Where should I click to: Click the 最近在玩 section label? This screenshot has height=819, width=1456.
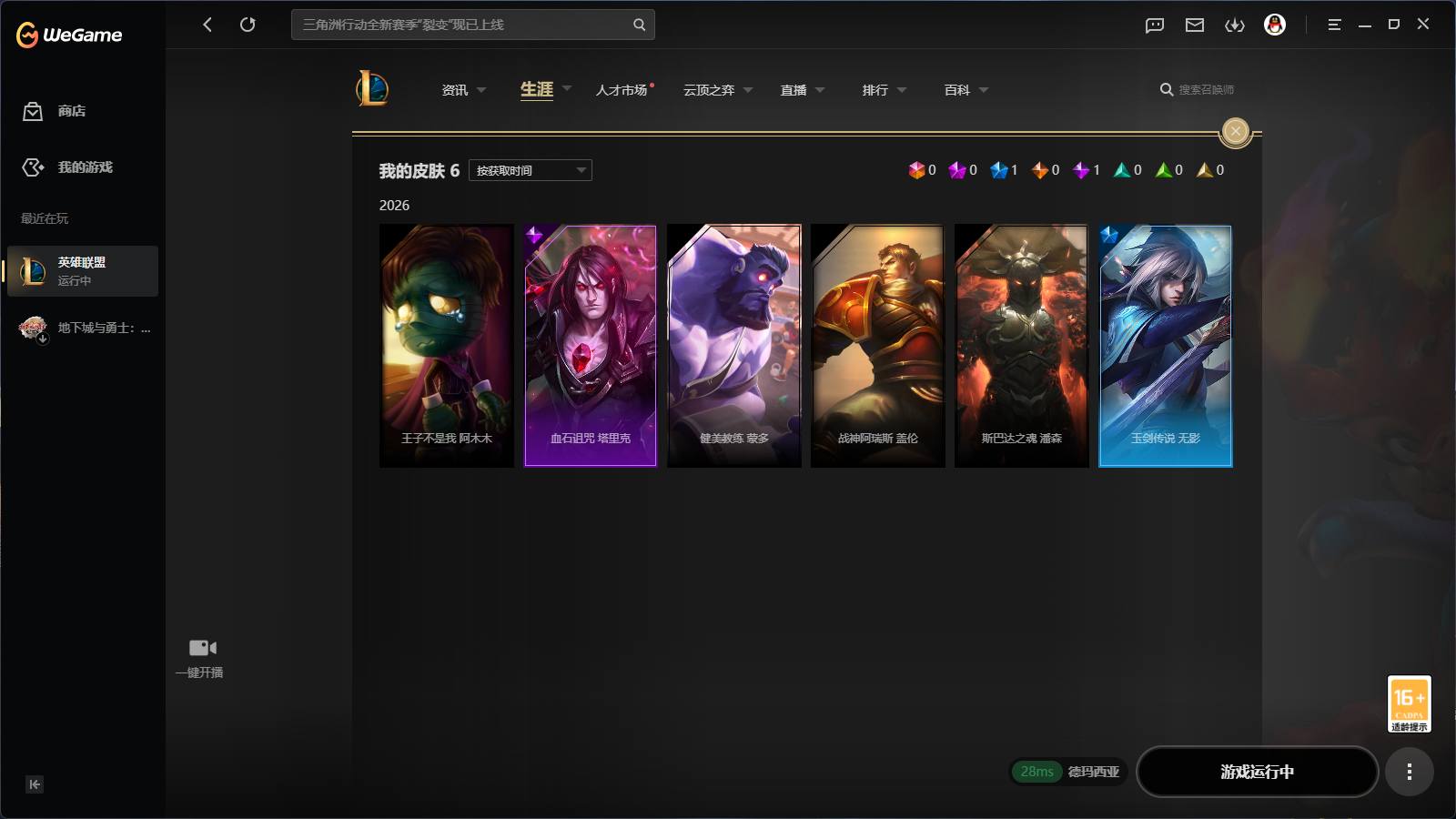click(x=45, y=218)
